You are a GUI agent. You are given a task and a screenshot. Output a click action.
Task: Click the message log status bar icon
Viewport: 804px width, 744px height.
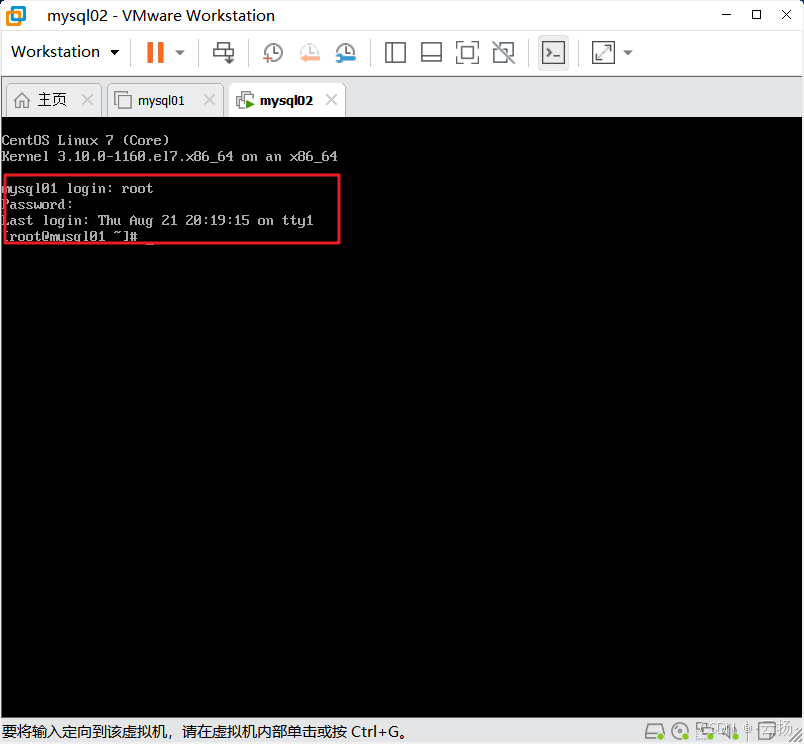coord(767,731)
